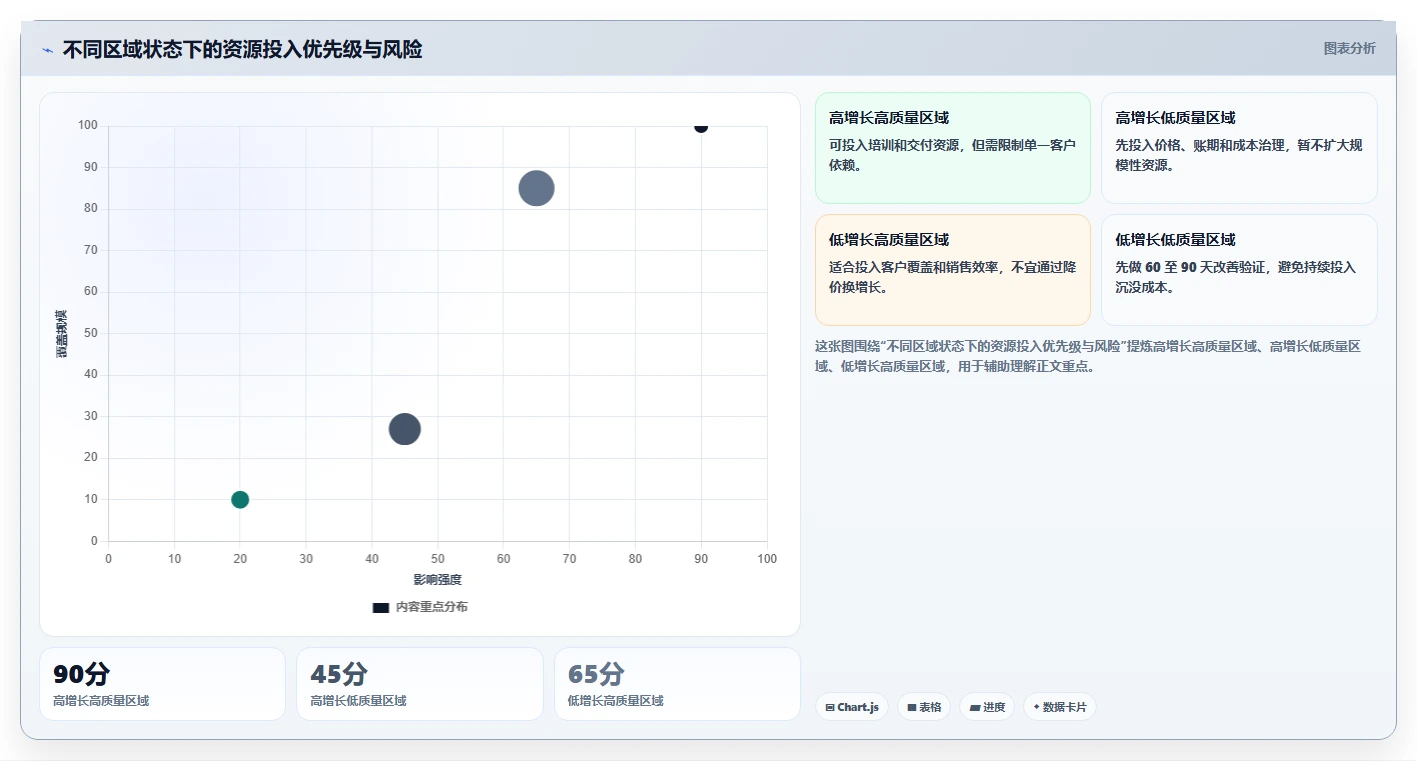Click the 90分 score card

tap(162, 684)
